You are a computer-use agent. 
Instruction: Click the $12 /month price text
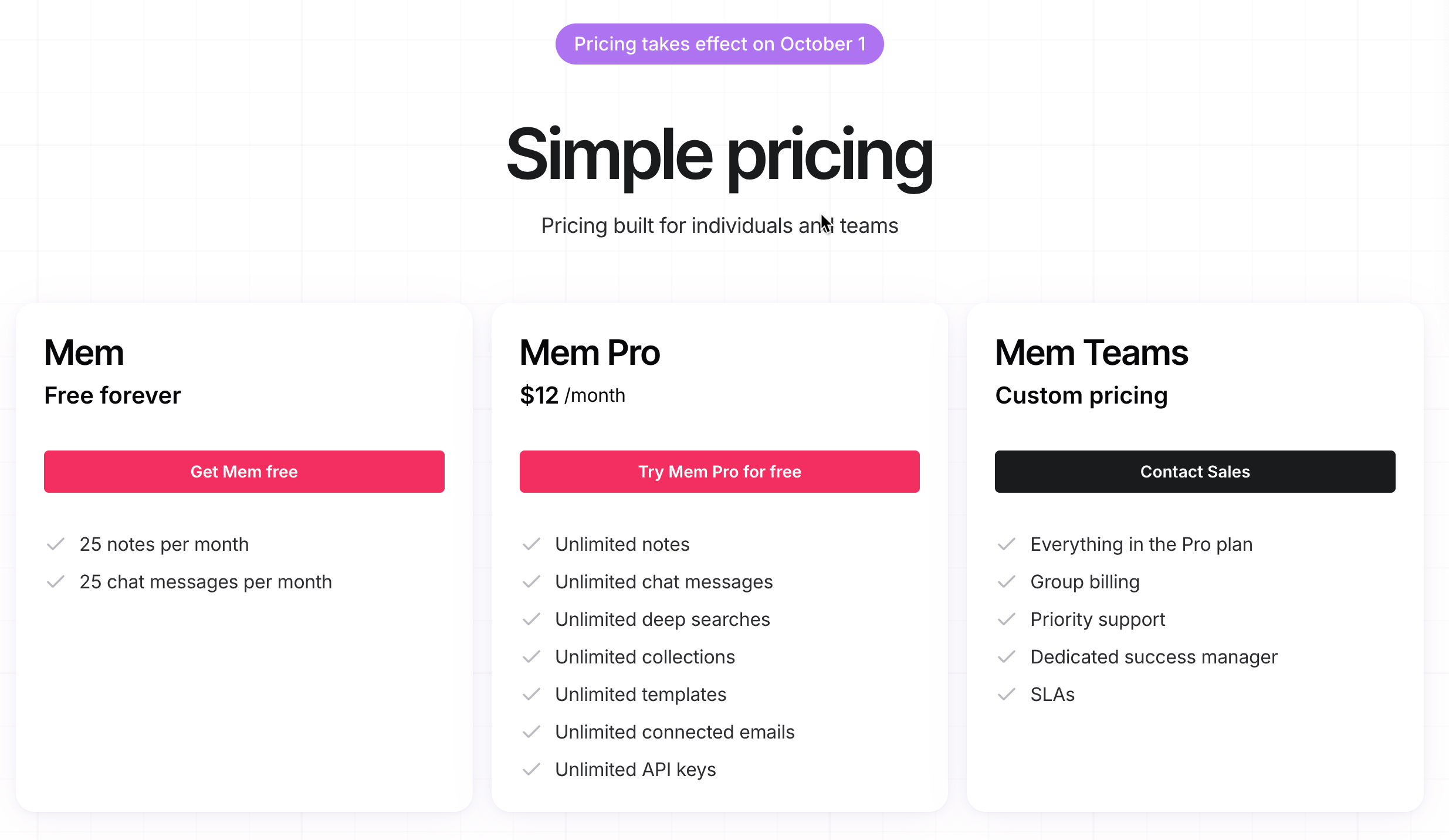tap(573, 395)
